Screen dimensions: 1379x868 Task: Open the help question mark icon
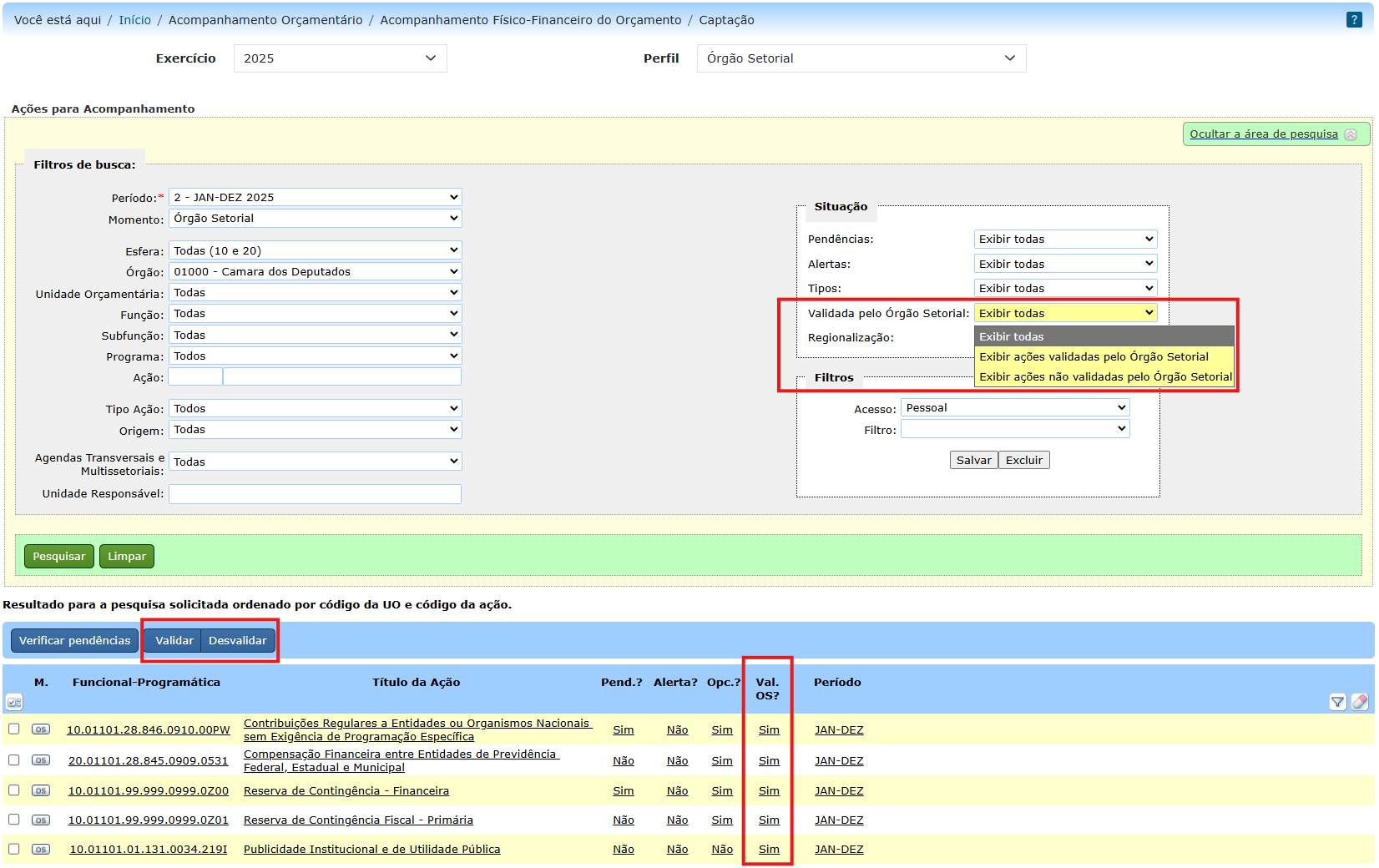coord(1354,20)
